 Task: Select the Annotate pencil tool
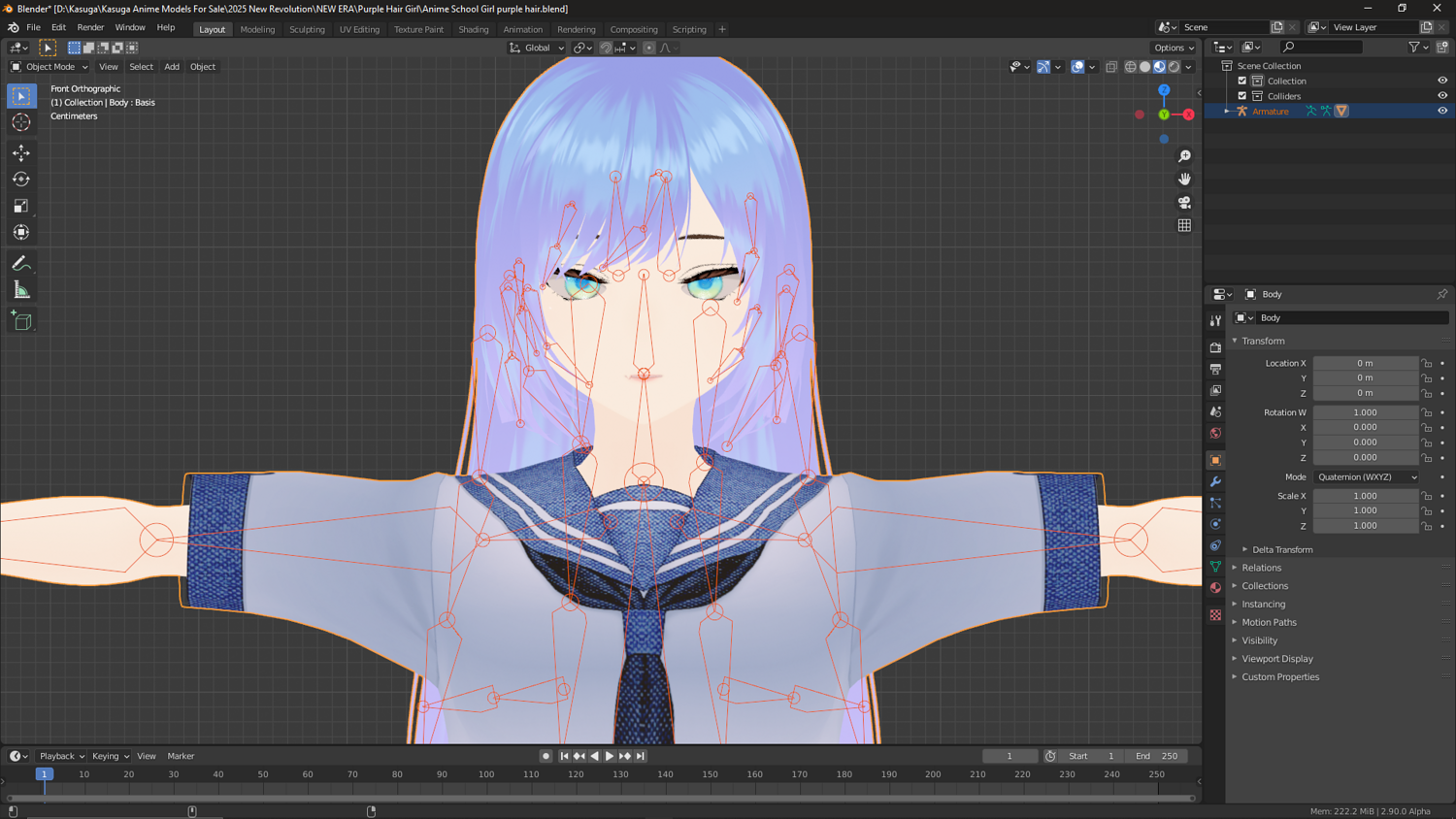pyautogui.click(x=21, y=263)
